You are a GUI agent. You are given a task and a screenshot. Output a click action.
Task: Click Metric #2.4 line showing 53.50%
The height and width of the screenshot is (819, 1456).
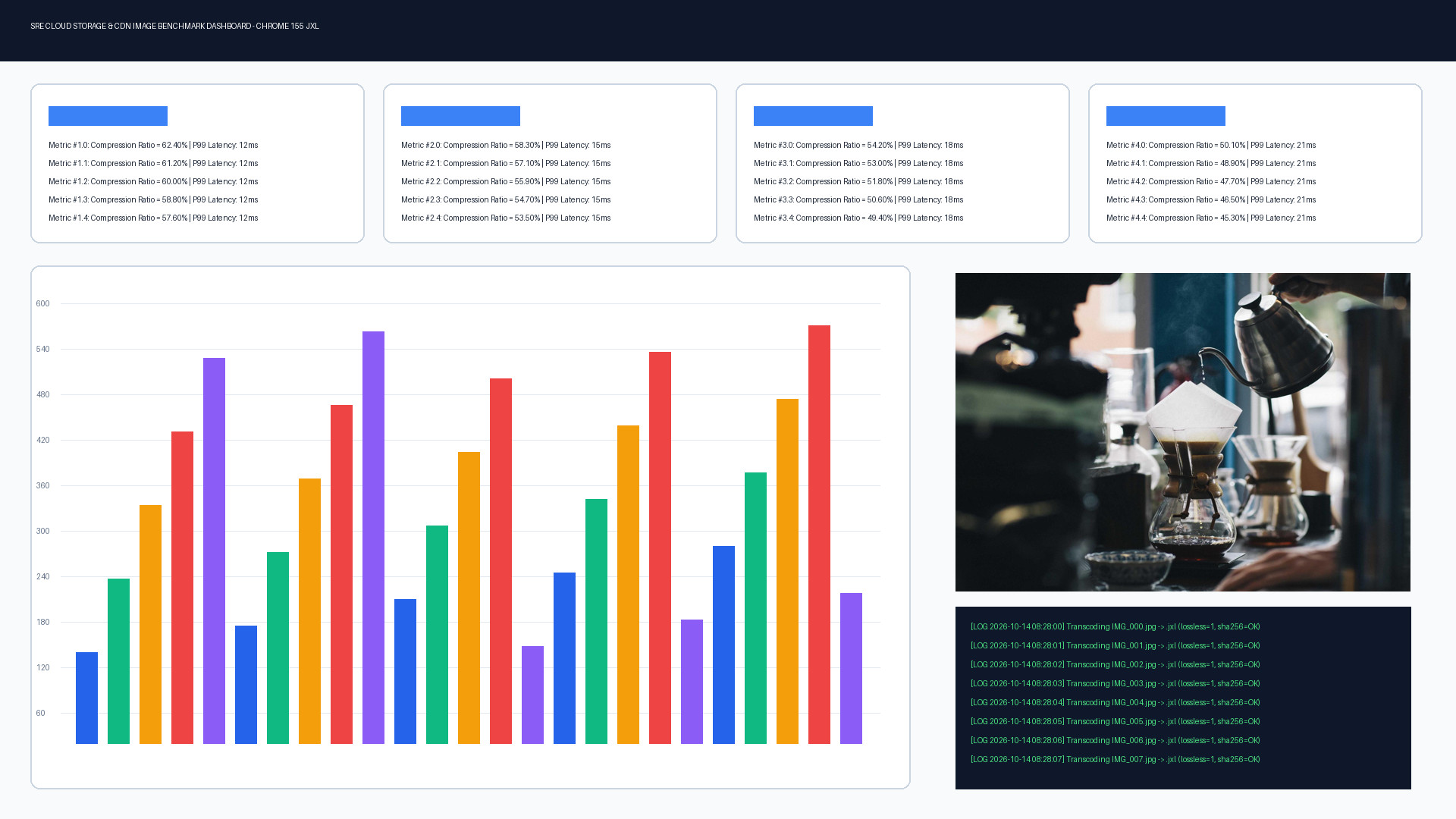coord(506,218)
